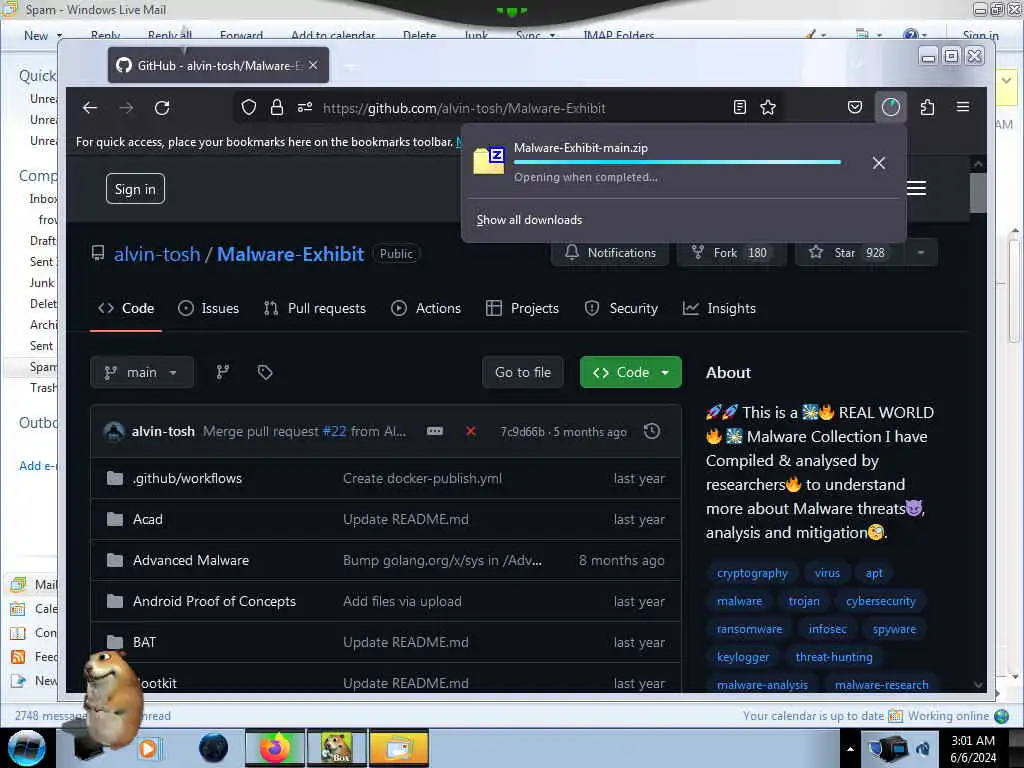Select the keylogger topic tag
This screenshot has width=1024, height=768.
click(x=743, y=657)
